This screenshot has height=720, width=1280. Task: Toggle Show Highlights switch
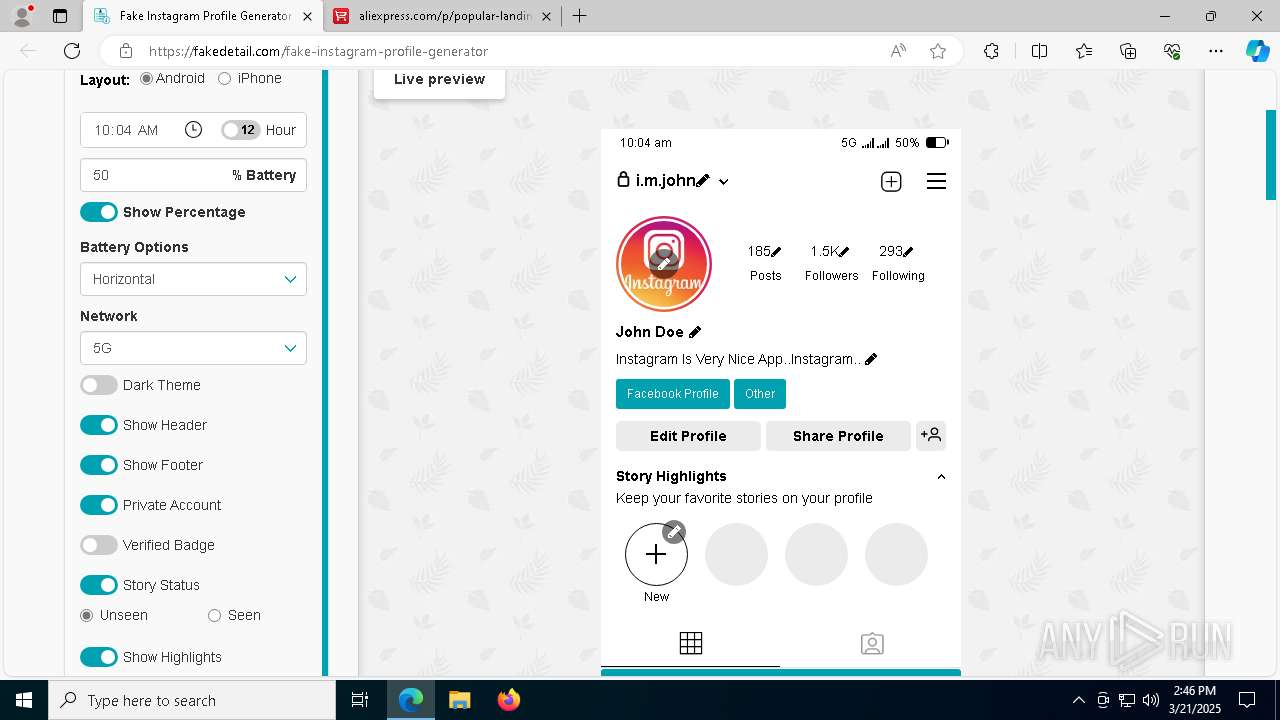pos(99,657)
